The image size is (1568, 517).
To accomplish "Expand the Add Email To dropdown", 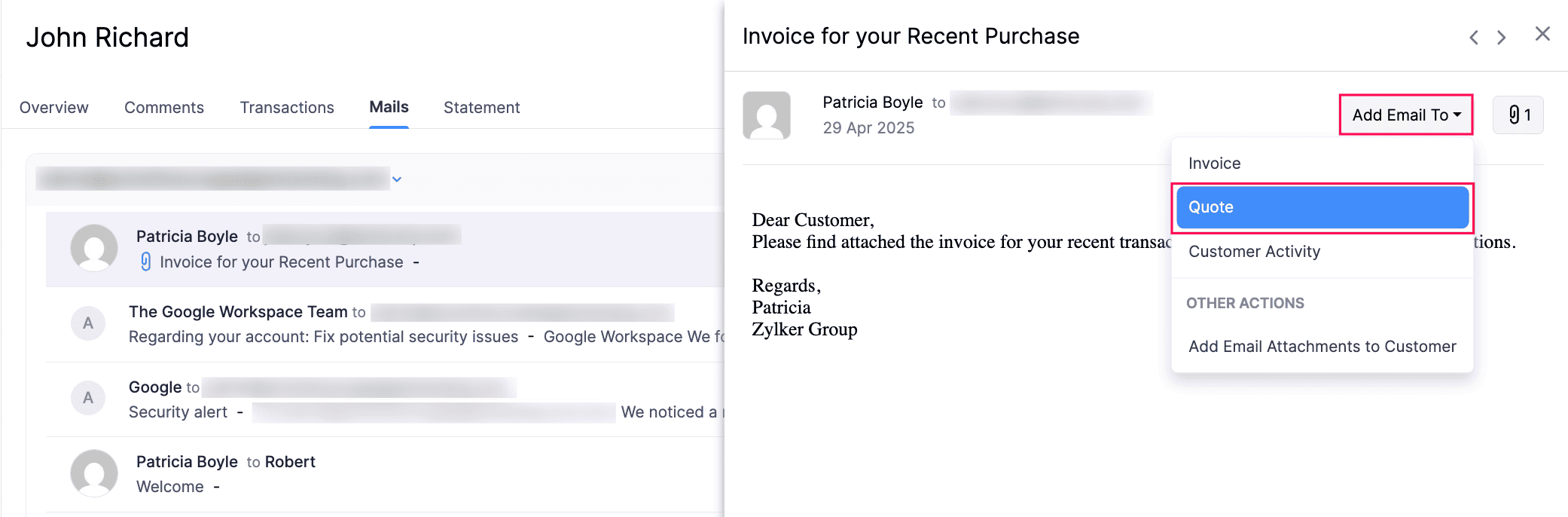I will tap(1405, 115).
